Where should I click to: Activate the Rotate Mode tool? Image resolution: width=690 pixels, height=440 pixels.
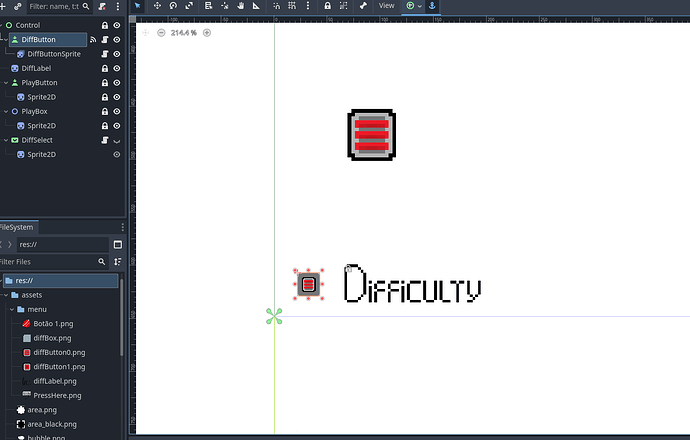tap(173, 6)
